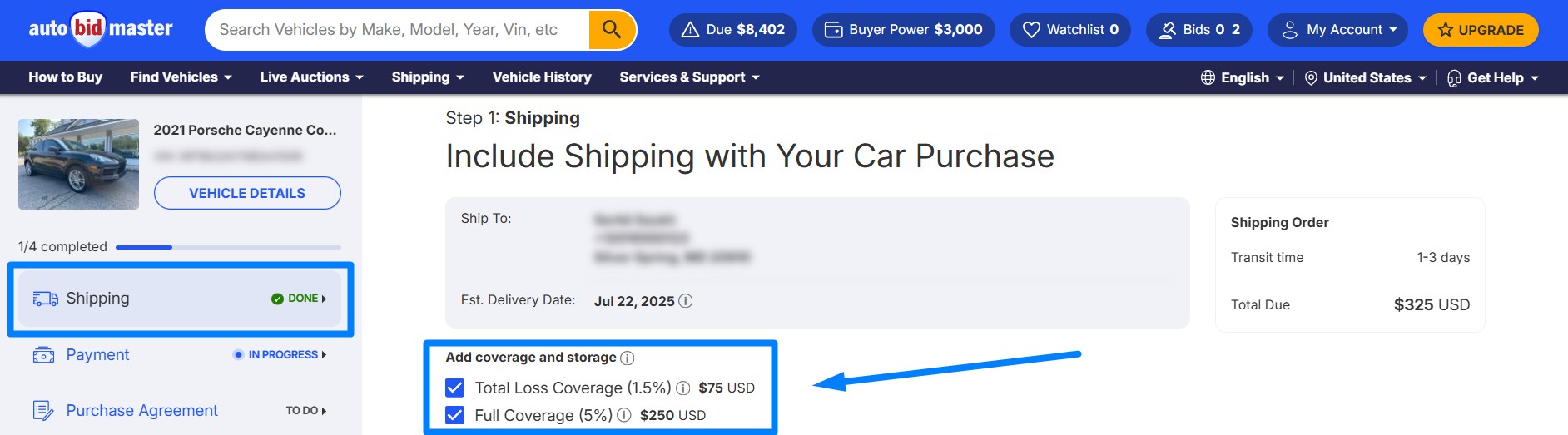Open the English language selector
Image resolution: width=1568 pixels, height=435 pixels.
(x=1243, y=77)
